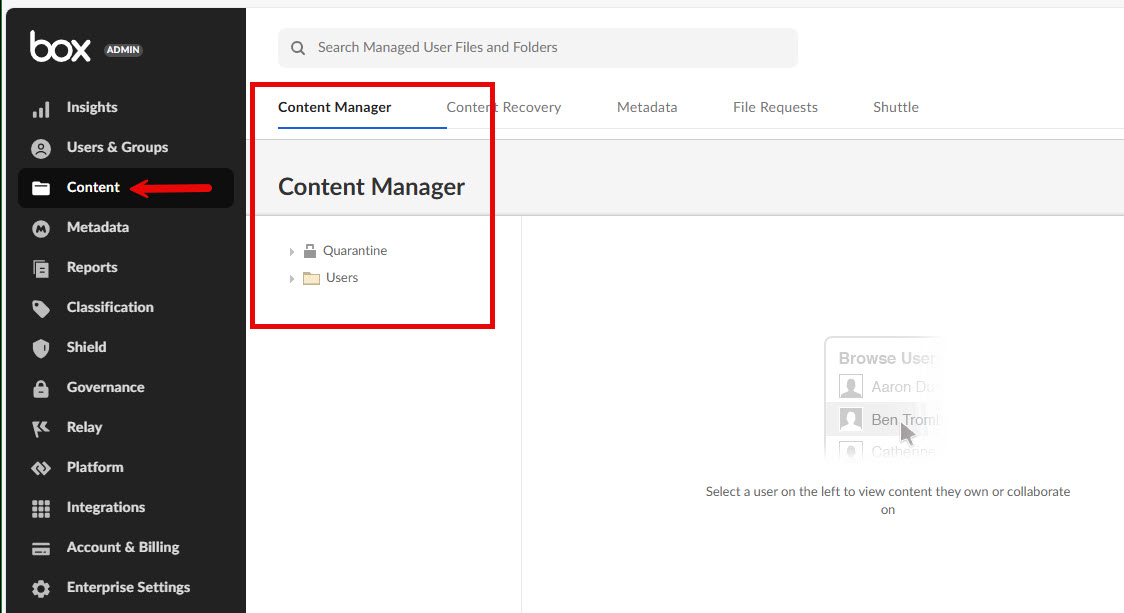Open Enterprise Settings label
The image size is (1124, 613).
coord(129,588)
